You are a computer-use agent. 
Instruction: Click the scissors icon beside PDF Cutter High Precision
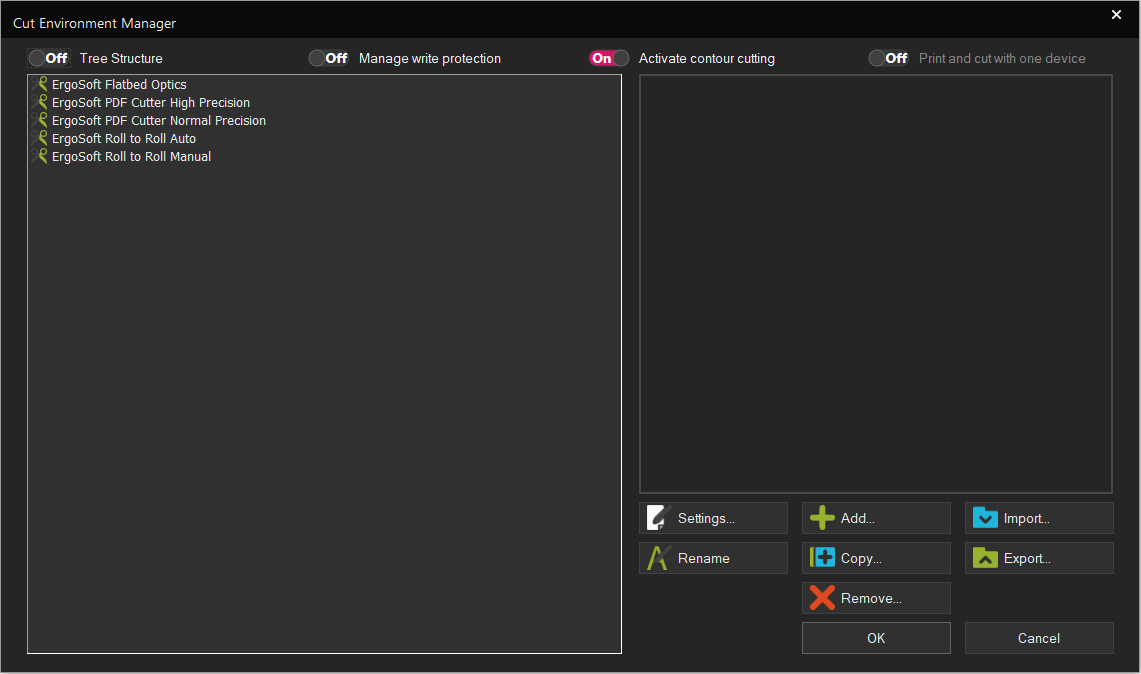[x=40, y=103]
